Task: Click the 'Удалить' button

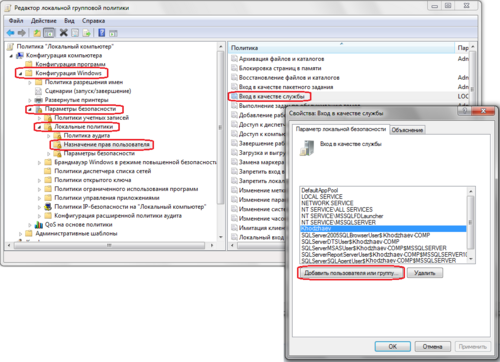Action: tap(425, 273)
